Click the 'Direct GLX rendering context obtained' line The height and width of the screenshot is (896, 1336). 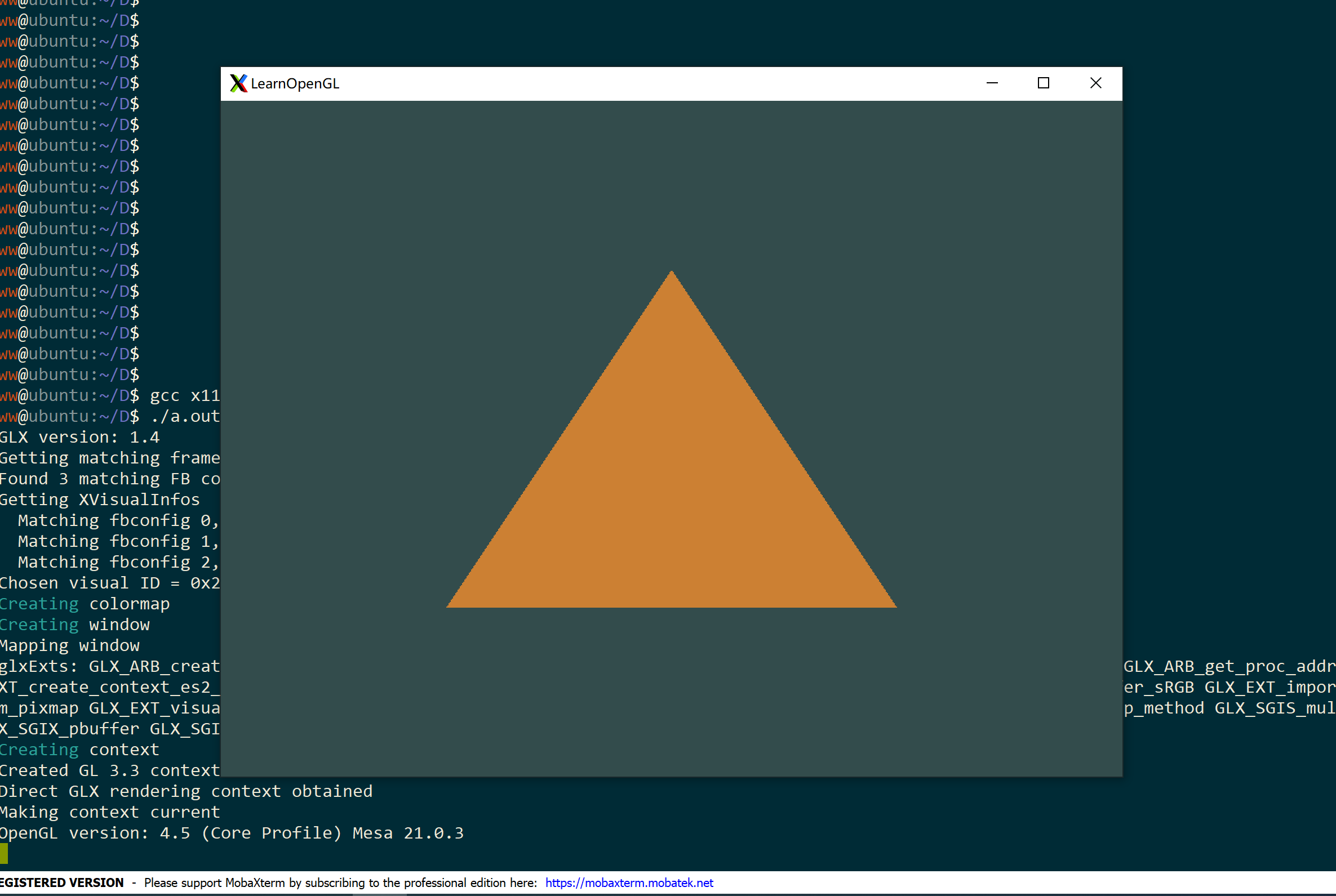[186, 791]
